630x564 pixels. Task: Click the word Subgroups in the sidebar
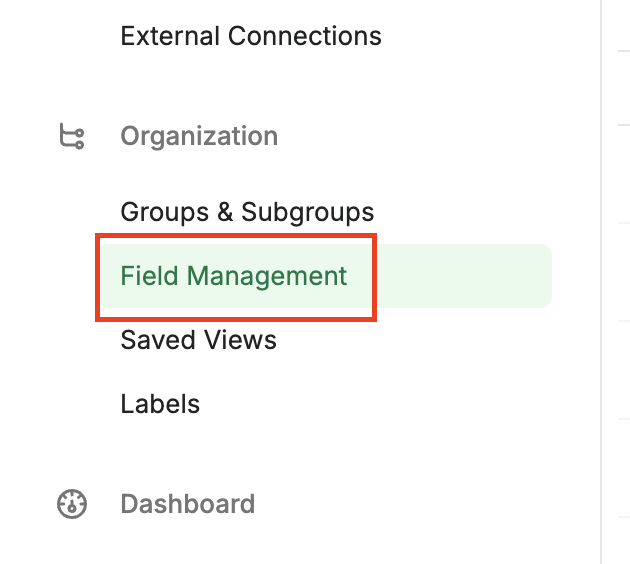[308, 212]
